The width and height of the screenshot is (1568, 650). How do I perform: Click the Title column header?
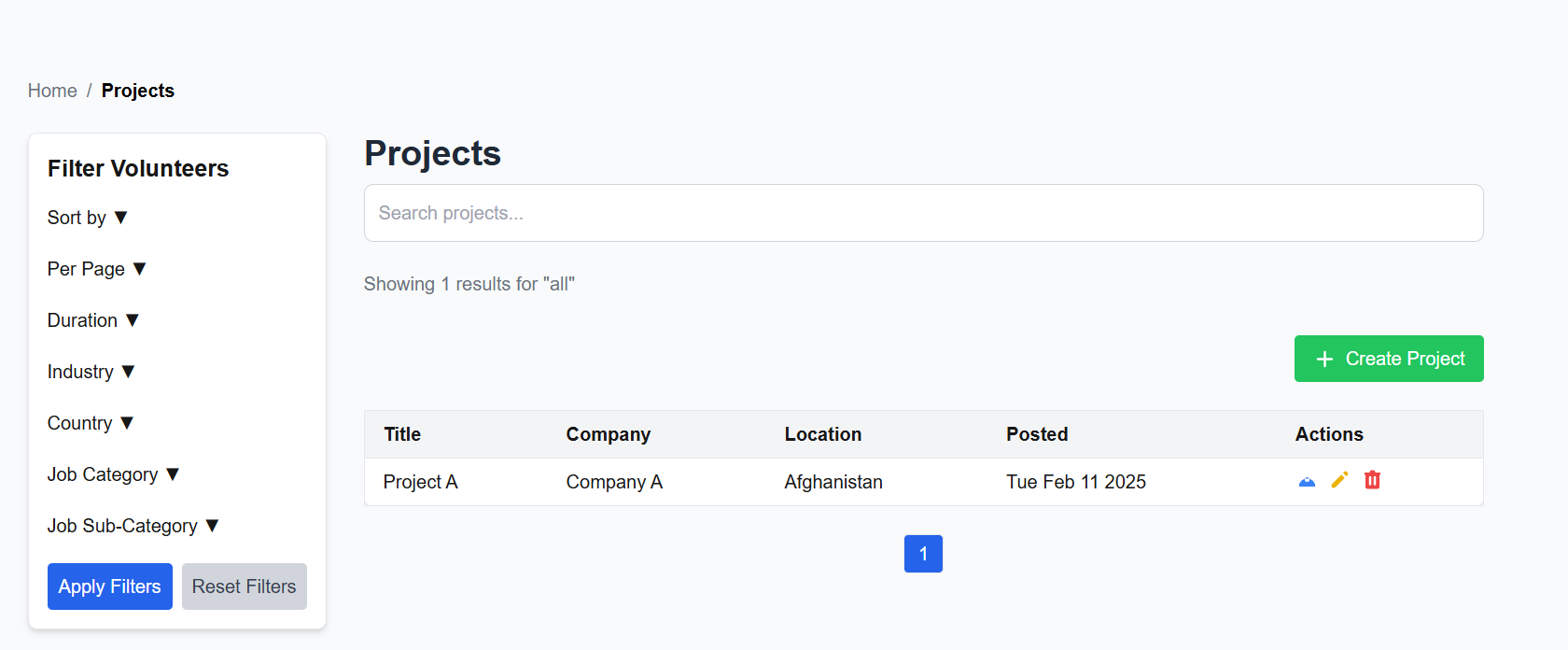coord(402,434)
